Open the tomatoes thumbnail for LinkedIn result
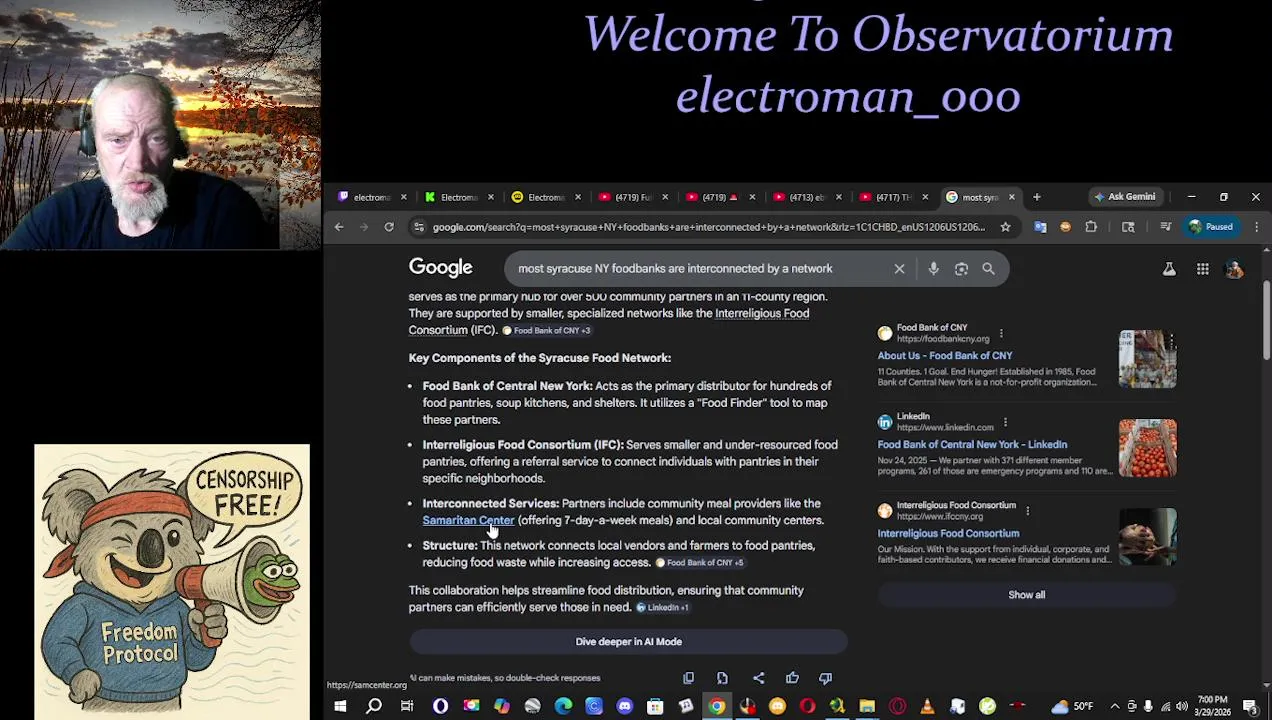 [x=1147, y=448]
